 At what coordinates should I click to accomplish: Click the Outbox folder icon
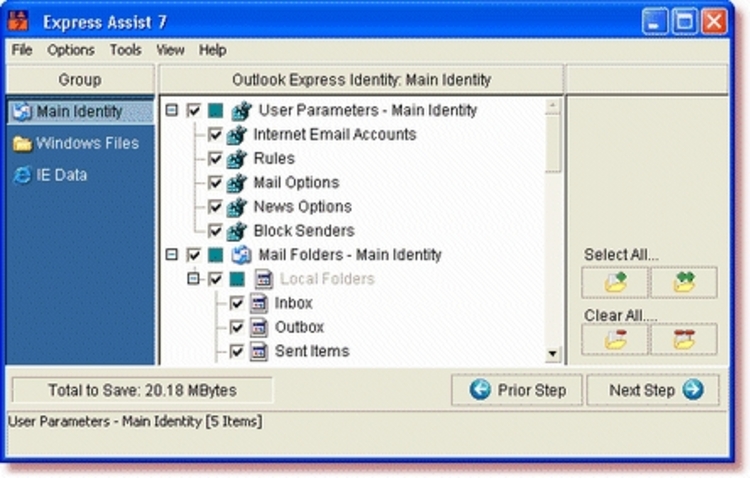[259, 327]
